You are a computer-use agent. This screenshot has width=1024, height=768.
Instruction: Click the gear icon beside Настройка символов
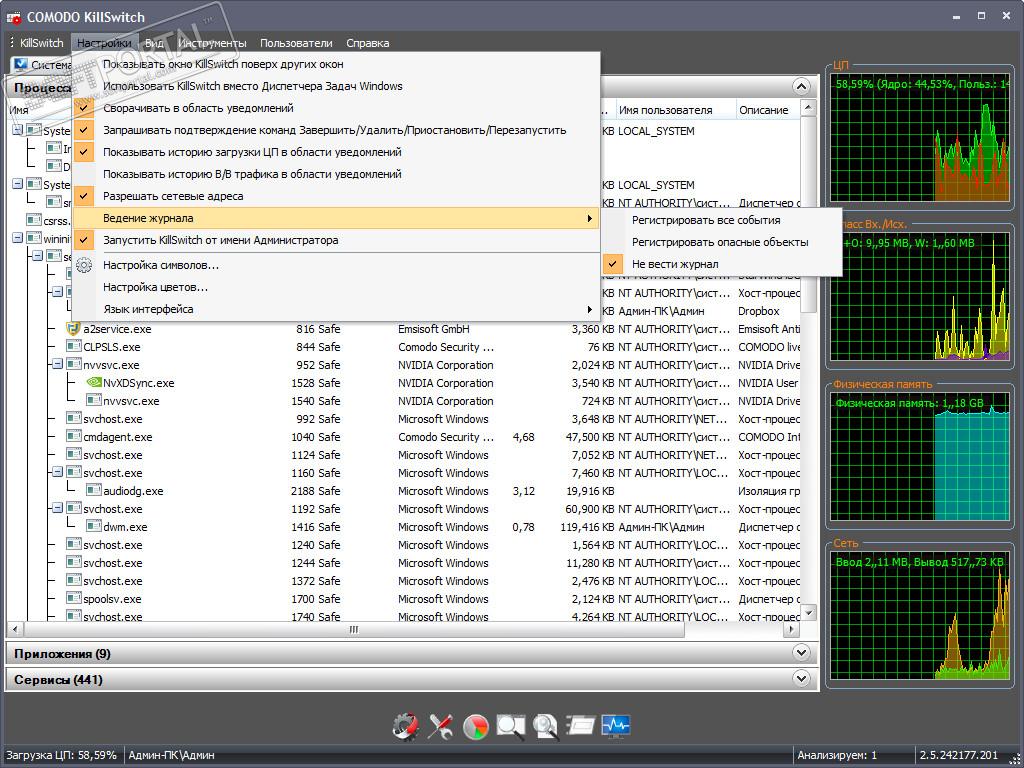(84, 265)
